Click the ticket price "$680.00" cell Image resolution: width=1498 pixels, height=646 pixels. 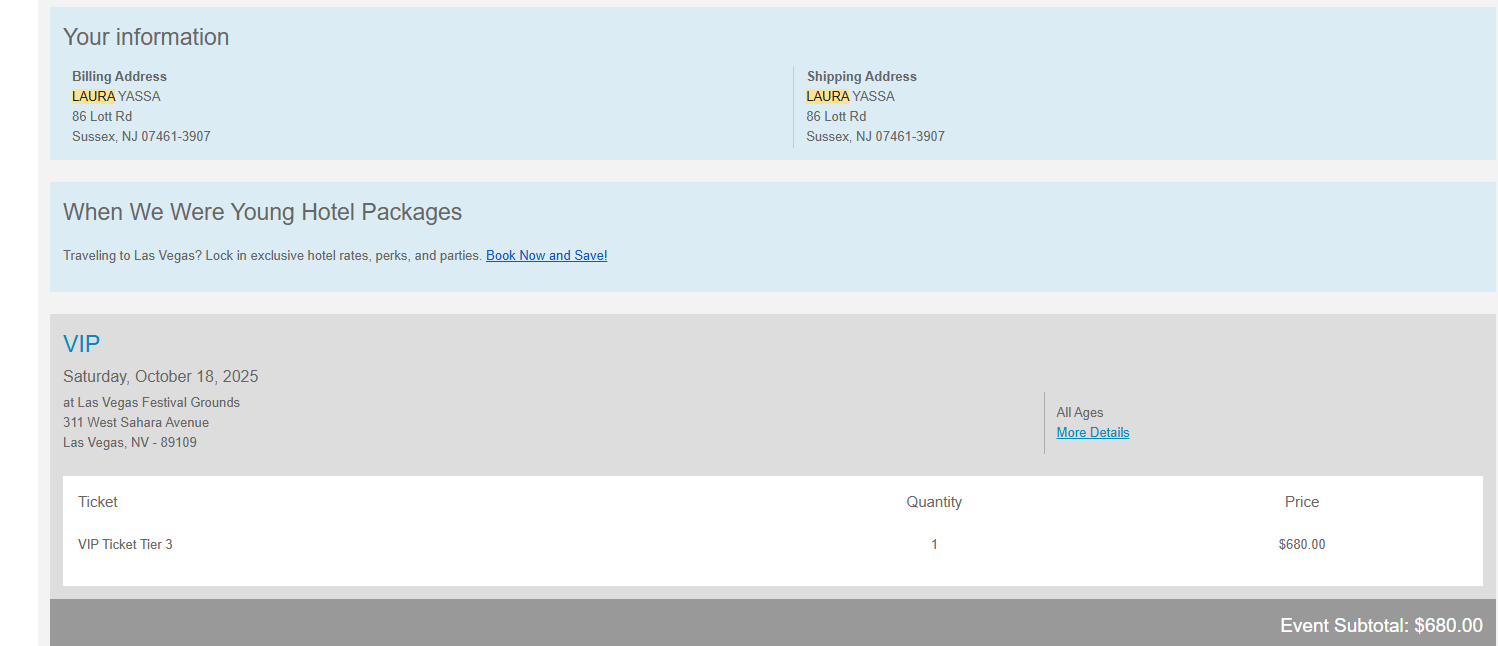pyautogui.click(x=1302, y=544)
